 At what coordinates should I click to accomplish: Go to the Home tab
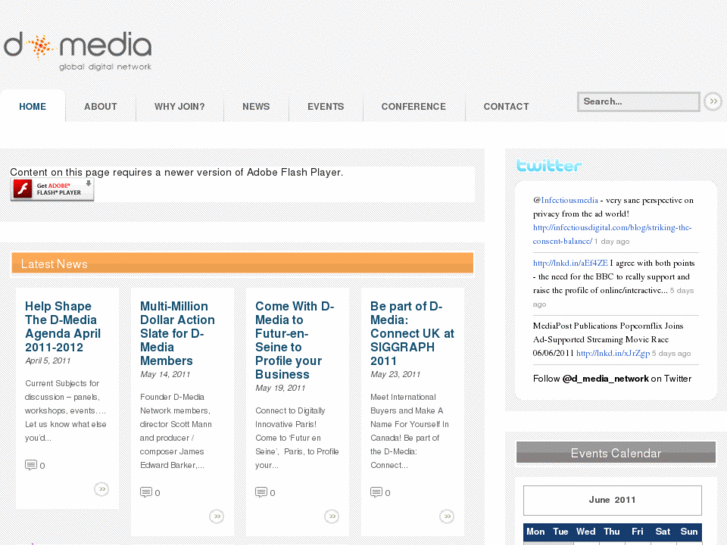(32, 106)
